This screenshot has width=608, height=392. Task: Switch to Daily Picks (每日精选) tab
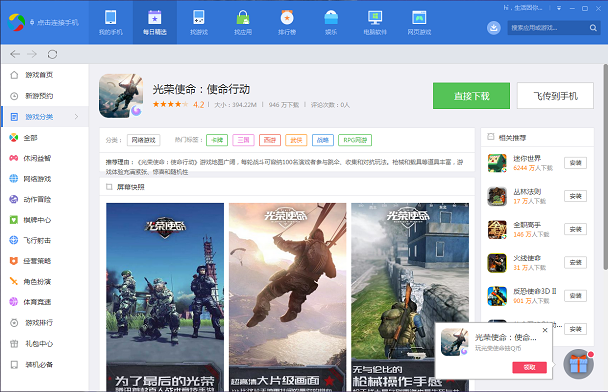click(x=155, y=22)
